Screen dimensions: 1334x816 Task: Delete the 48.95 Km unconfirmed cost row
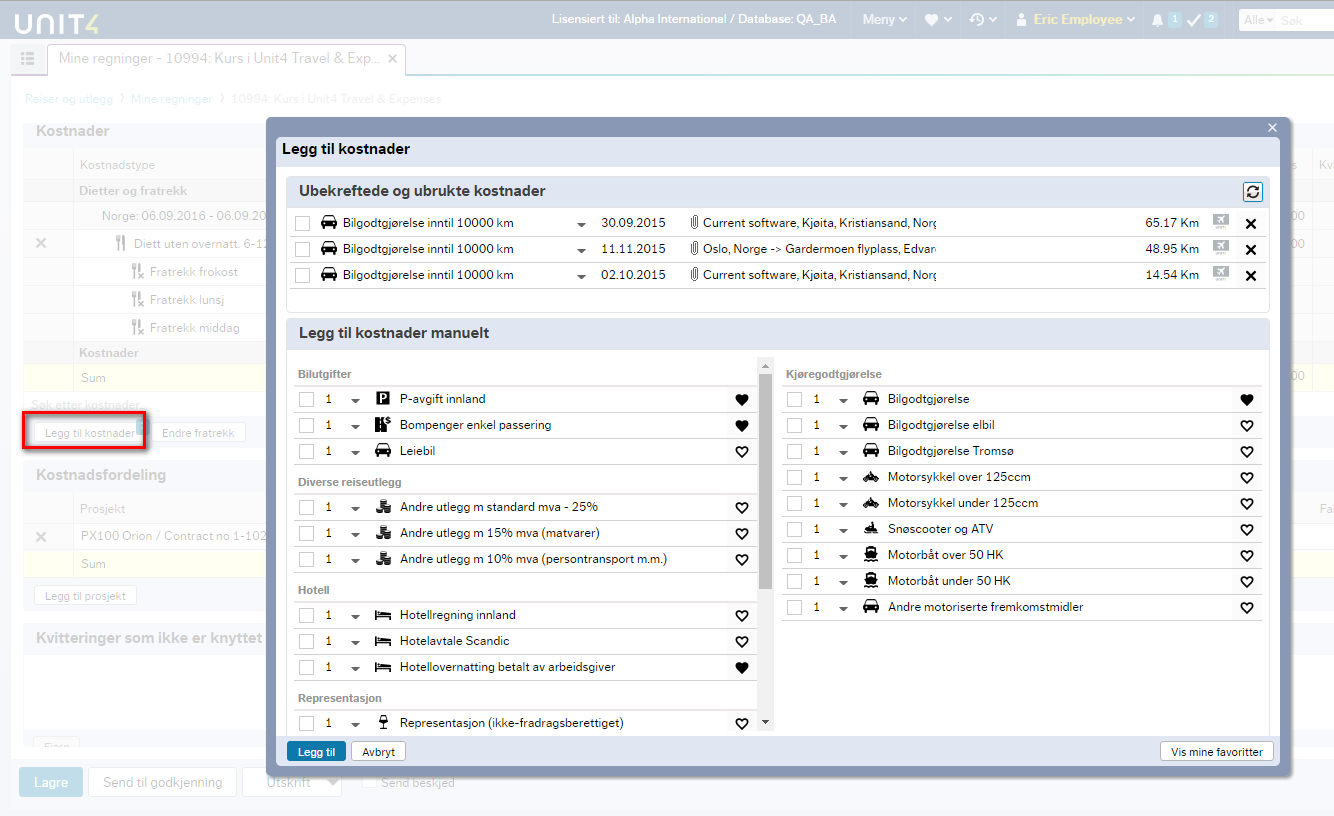[x=1250, y=249]
